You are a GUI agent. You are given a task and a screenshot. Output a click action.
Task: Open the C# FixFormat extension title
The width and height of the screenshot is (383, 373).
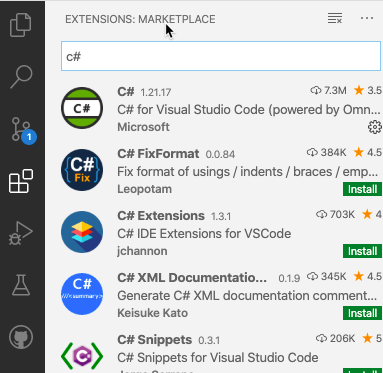click(158, 154)
